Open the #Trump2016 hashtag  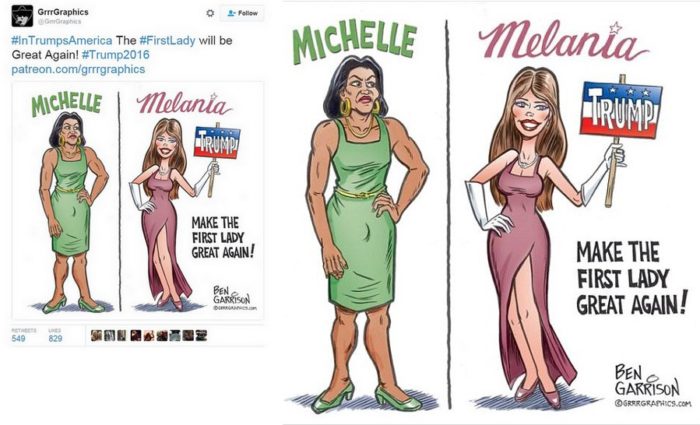click(116, 55)
